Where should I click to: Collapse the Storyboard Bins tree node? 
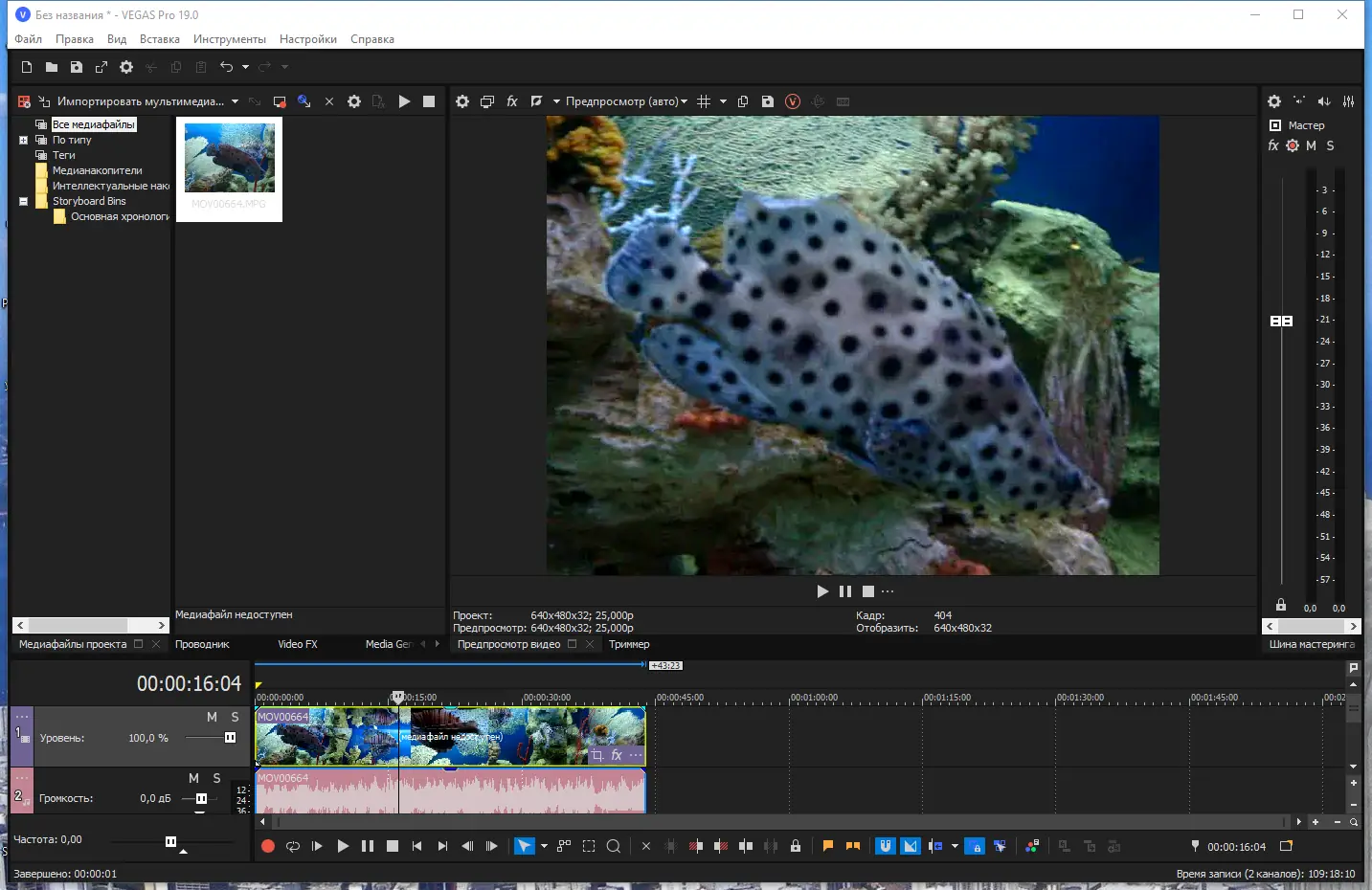[24, 201]
